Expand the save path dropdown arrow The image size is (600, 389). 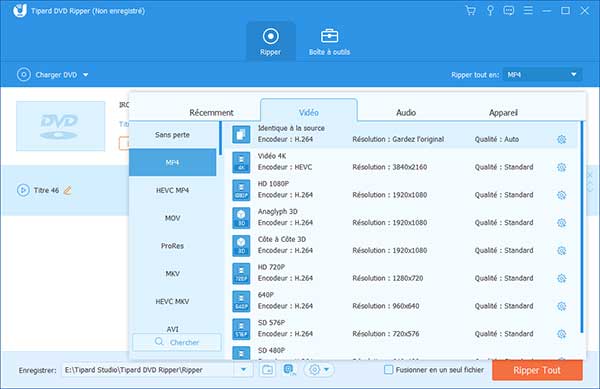tap(243, 370)
